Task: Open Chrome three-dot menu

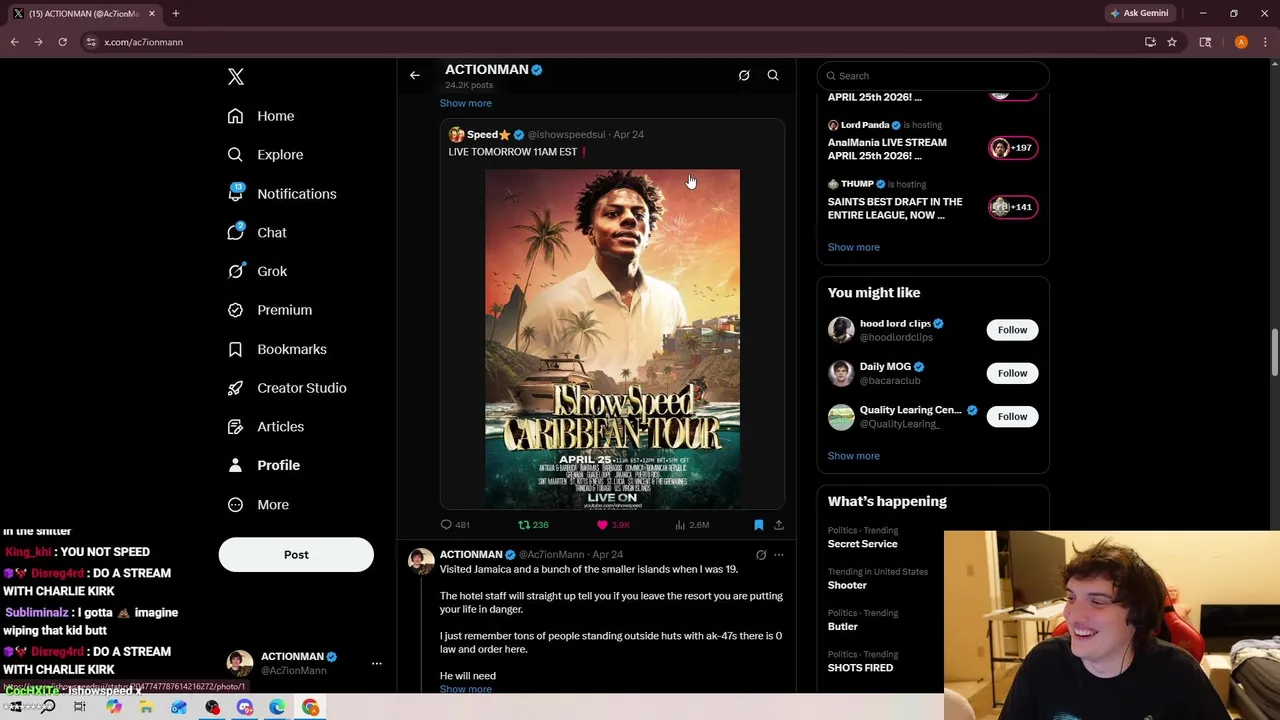Action: click(1265, 42)
